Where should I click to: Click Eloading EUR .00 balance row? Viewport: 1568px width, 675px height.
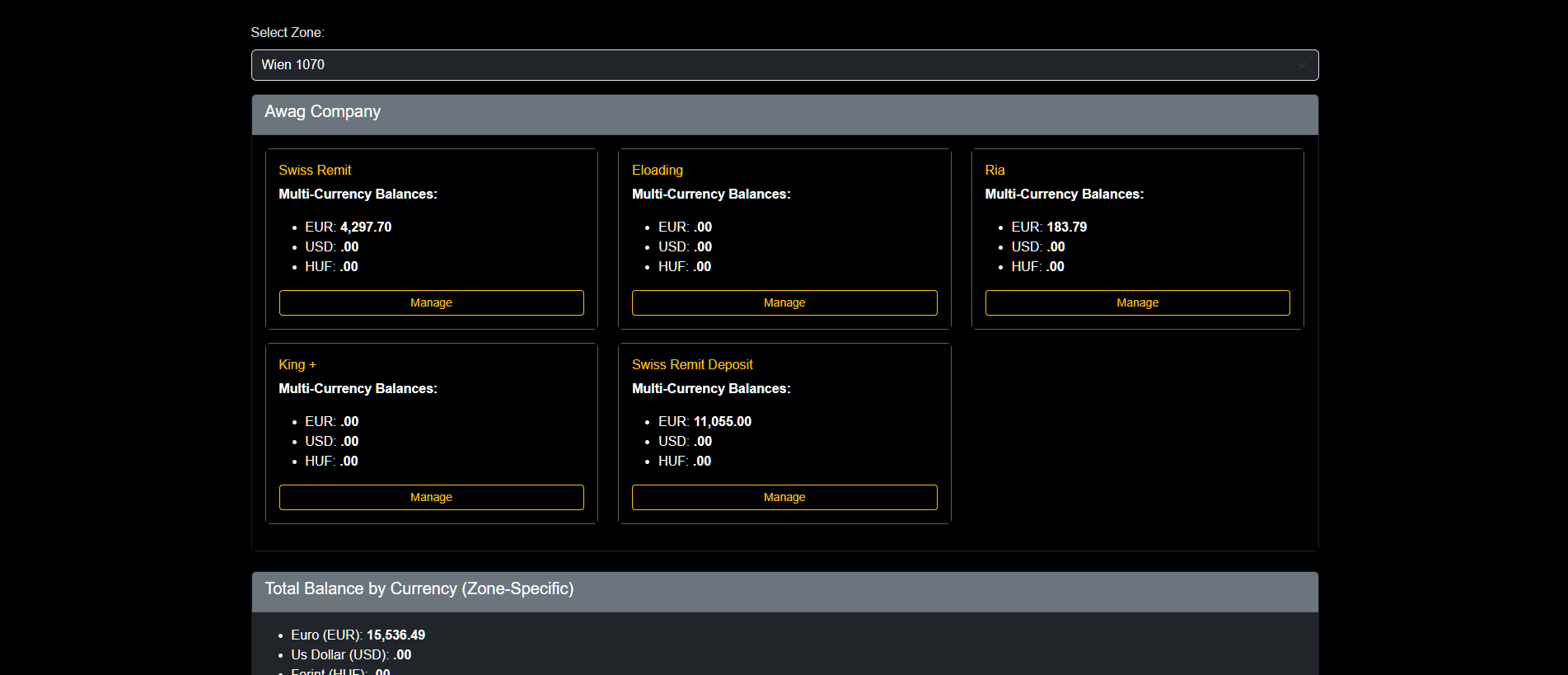pyautogui.click(x=685, y=227)
